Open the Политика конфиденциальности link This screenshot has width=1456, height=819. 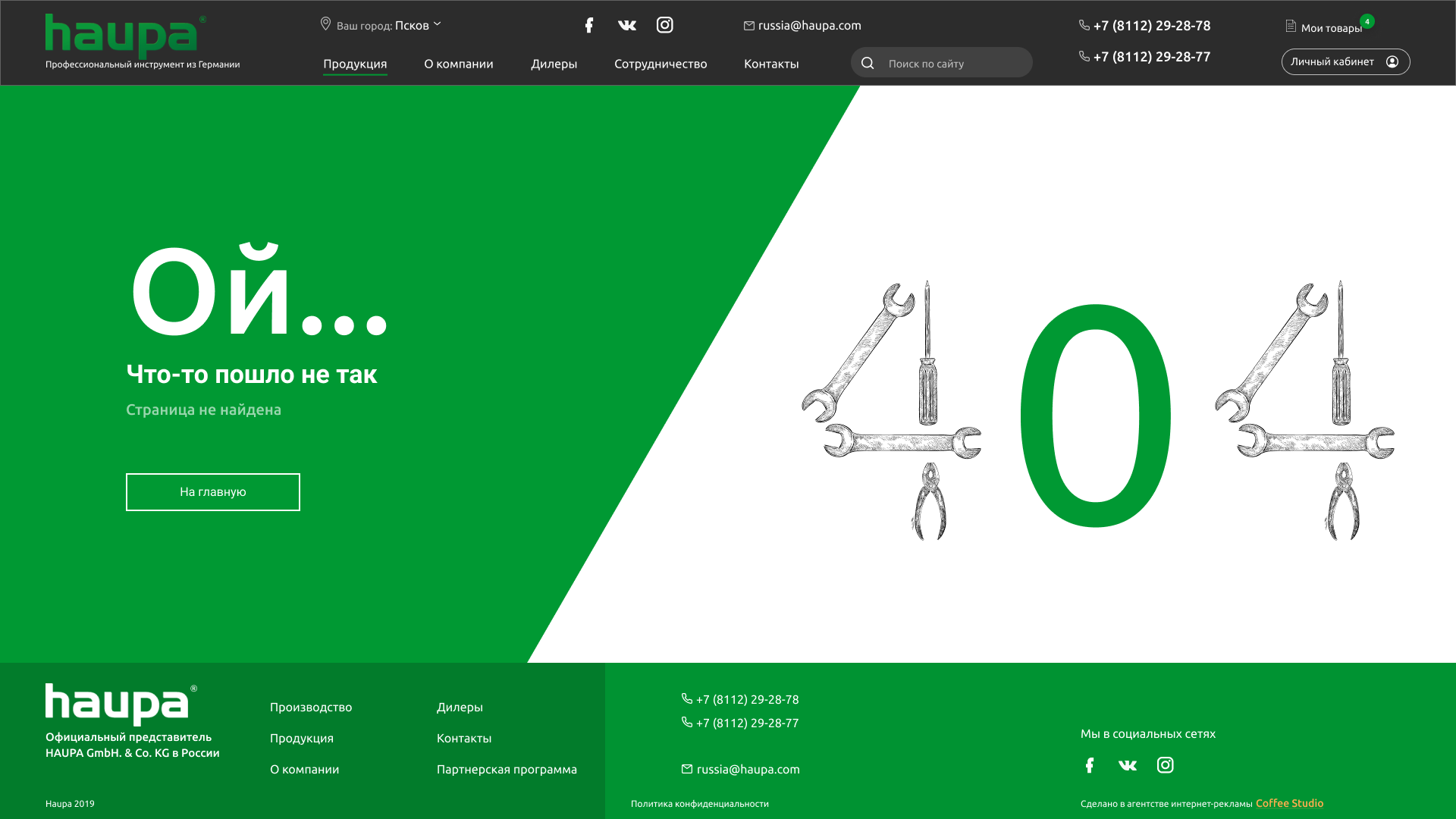tap(700, 804)
